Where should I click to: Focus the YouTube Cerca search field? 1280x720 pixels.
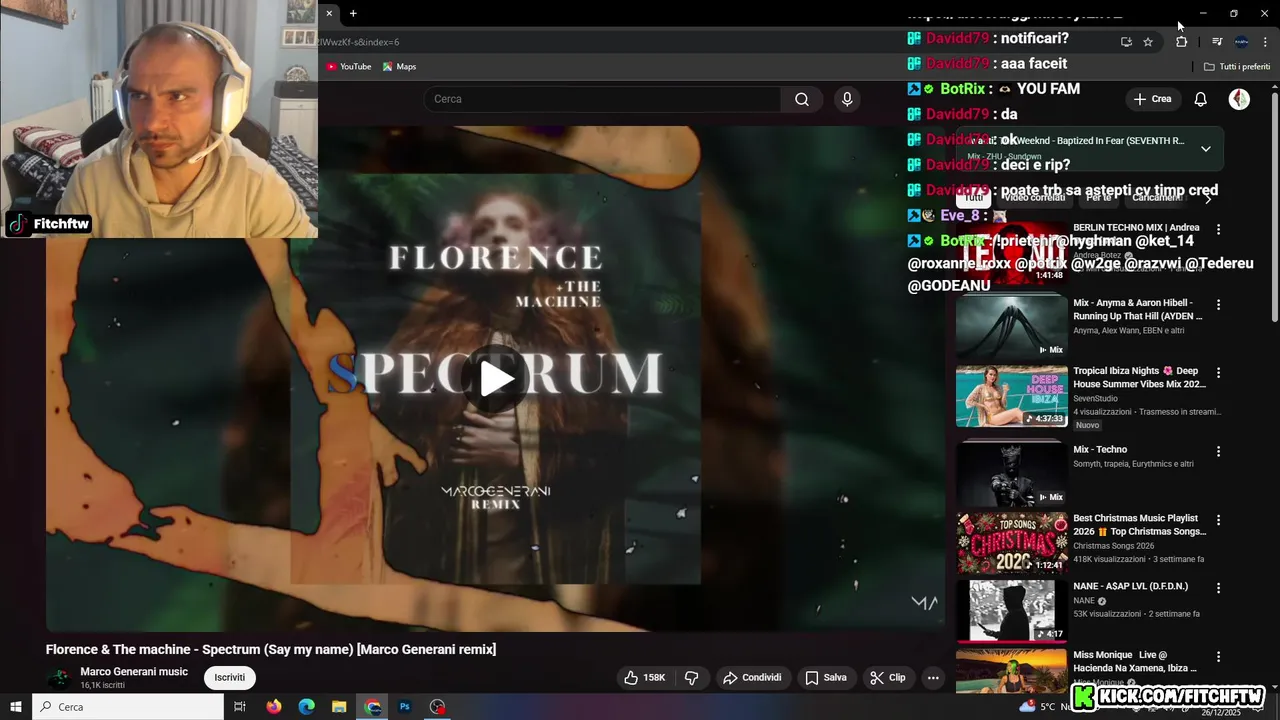coord(603,99)
